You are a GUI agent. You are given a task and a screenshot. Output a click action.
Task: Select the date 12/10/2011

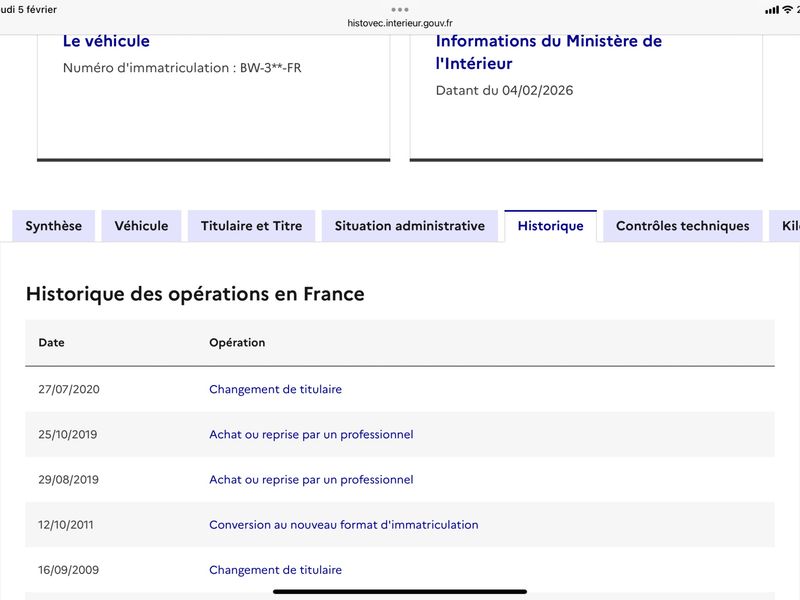click(66, 524)
